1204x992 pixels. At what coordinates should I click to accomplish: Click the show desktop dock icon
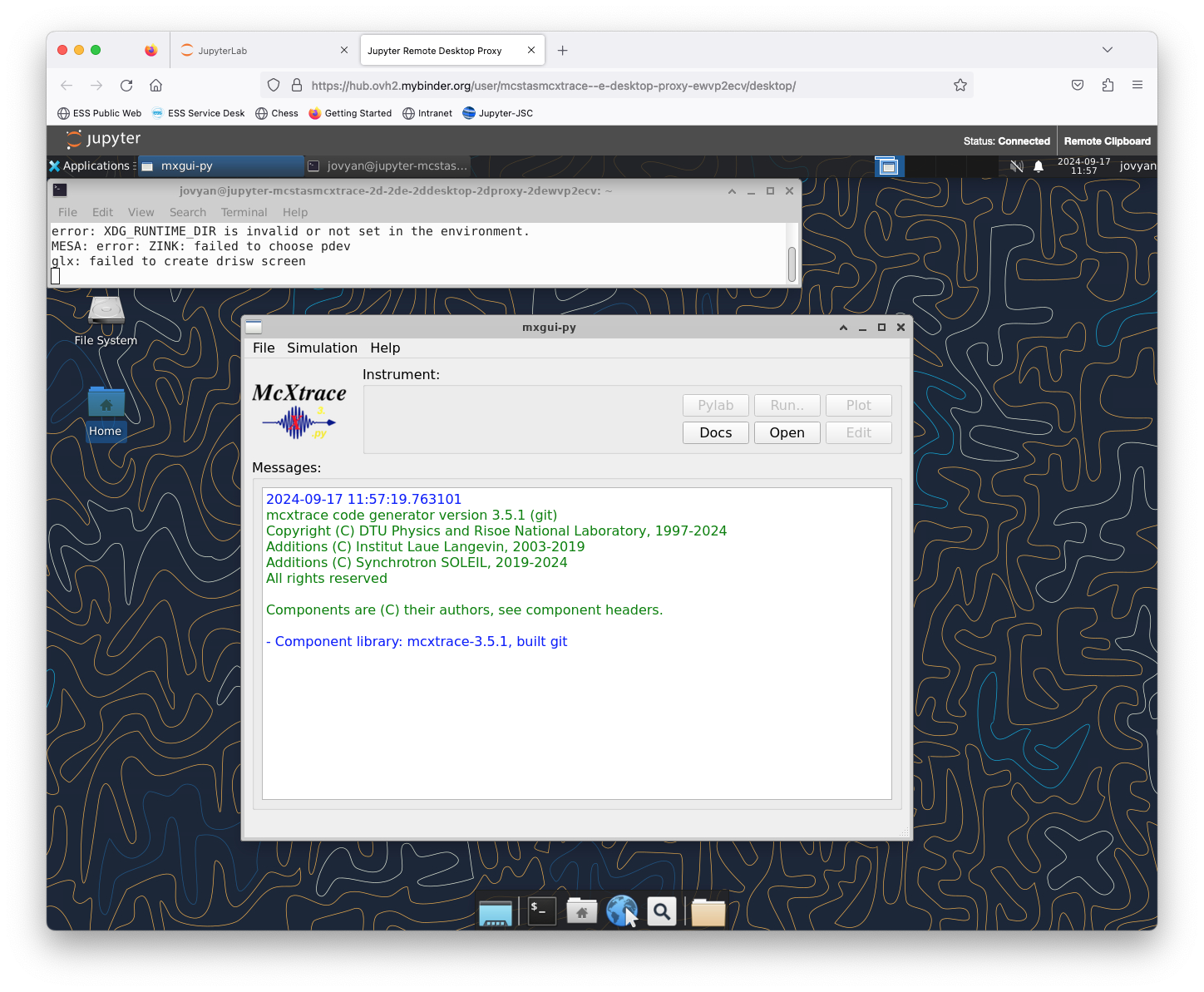click(x=496, y=912)
